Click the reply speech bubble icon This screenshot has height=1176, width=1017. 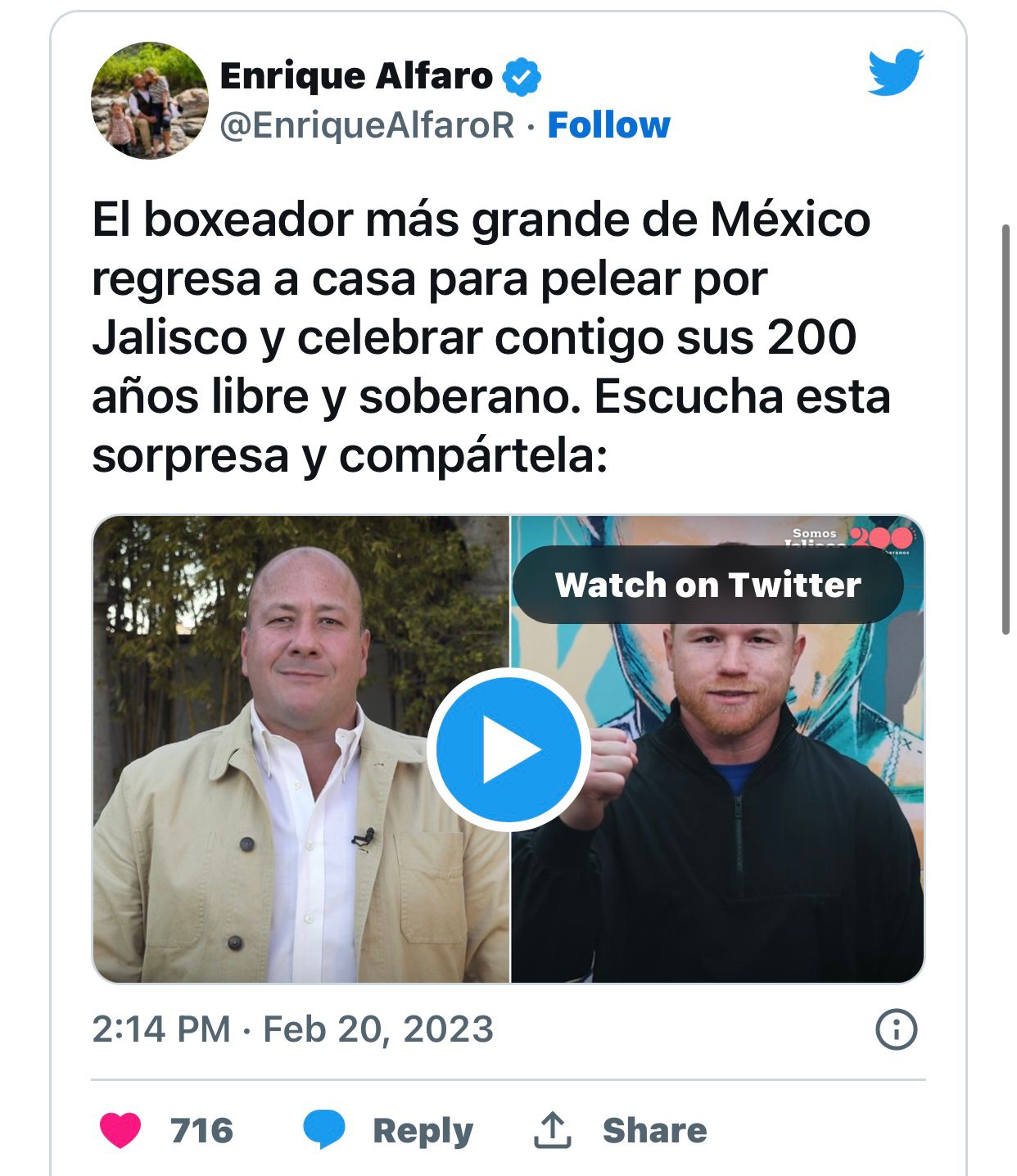point(324,1130)
